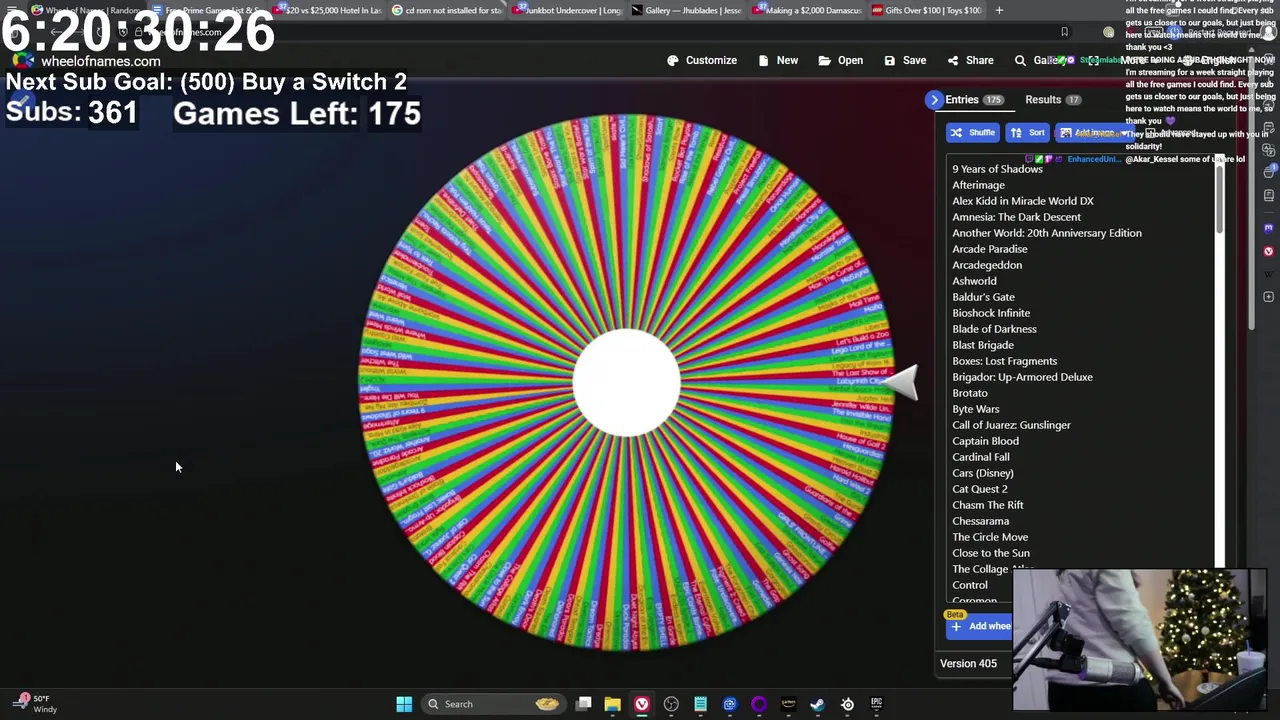Open the 'Junkbot Undercover' browser tab
This screenshot has width=1280, height=720.
(x=567, y=10)
